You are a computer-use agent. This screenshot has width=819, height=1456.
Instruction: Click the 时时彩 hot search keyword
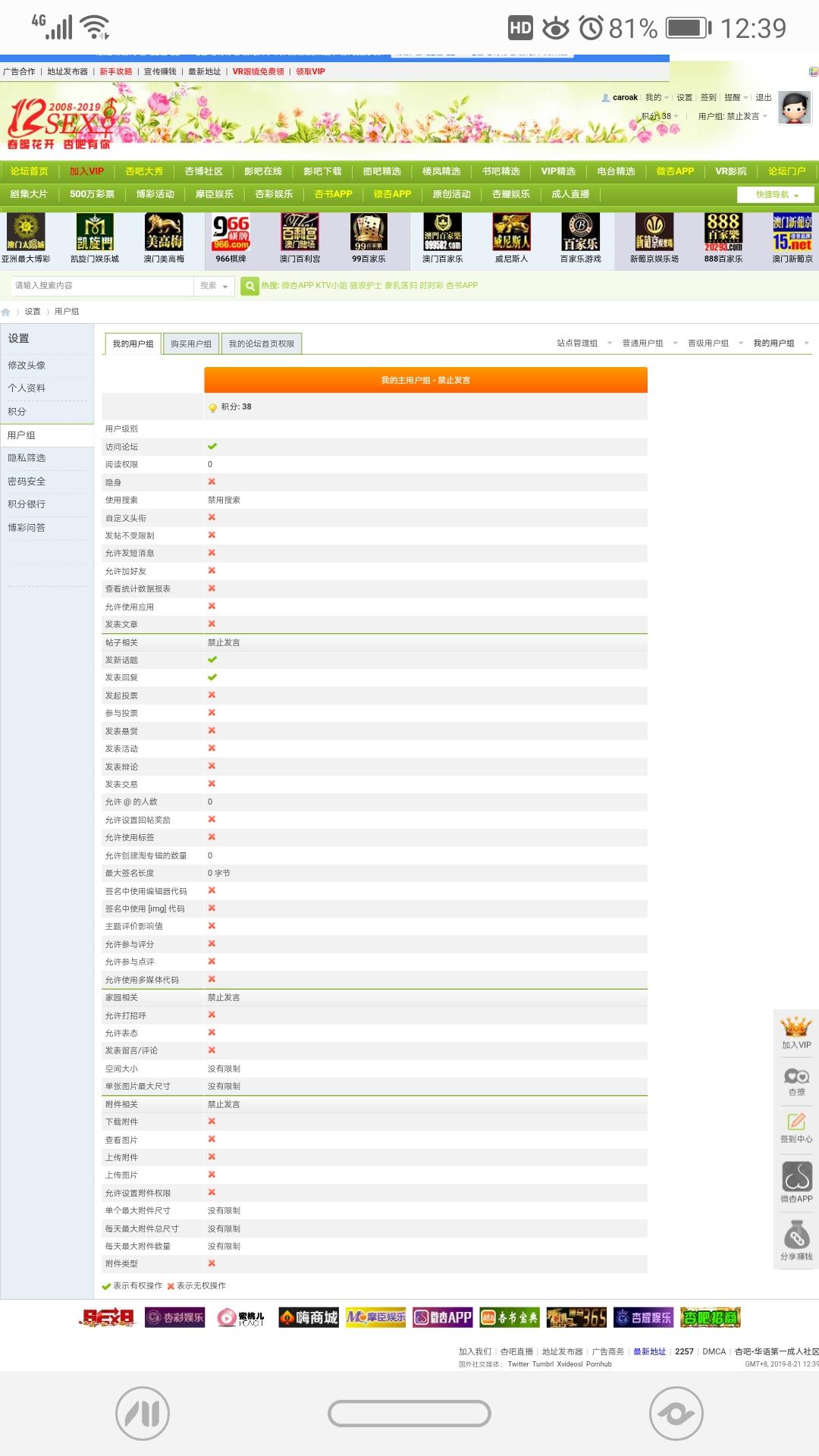431,286
